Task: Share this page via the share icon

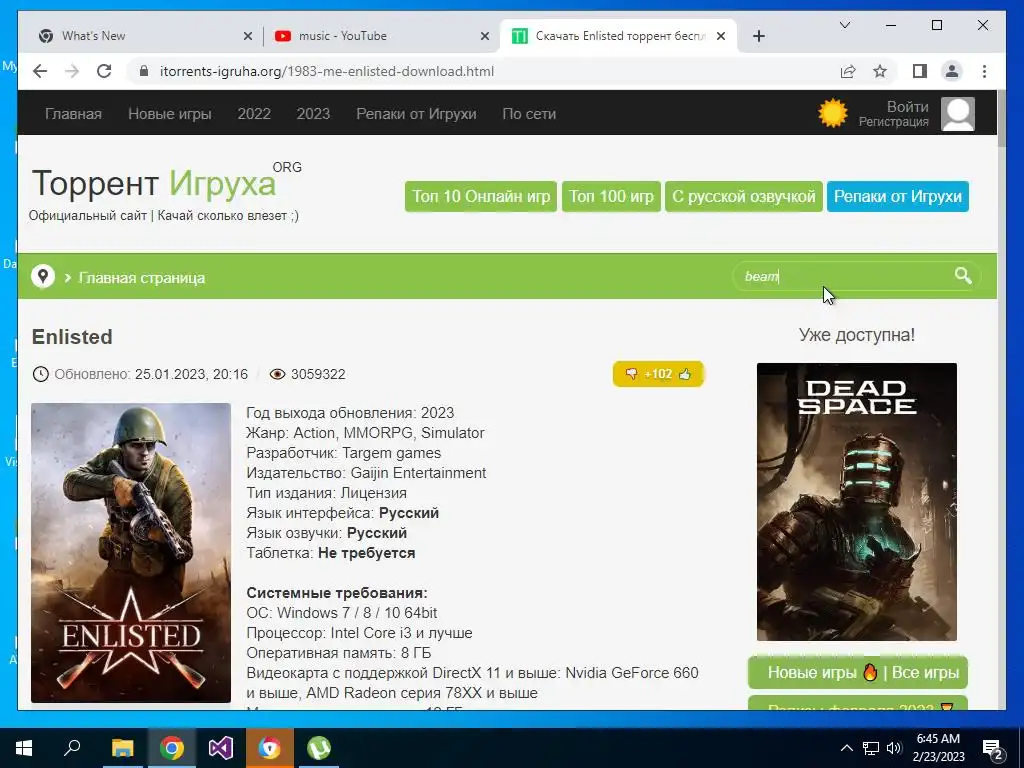Action: point(848,71)
